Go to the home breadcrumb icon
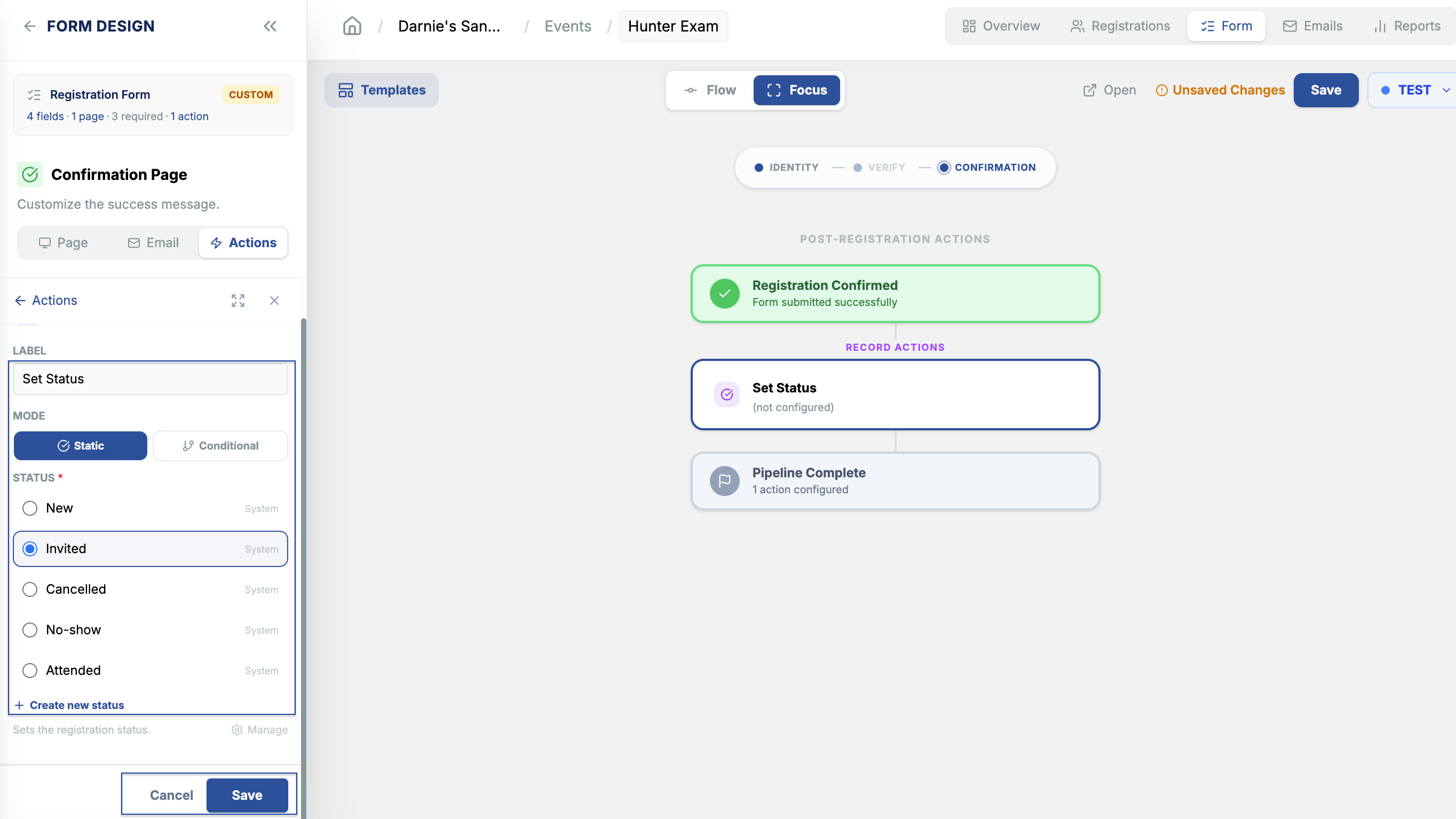This screenshot has height=819, width=1456. pos(352,26)
